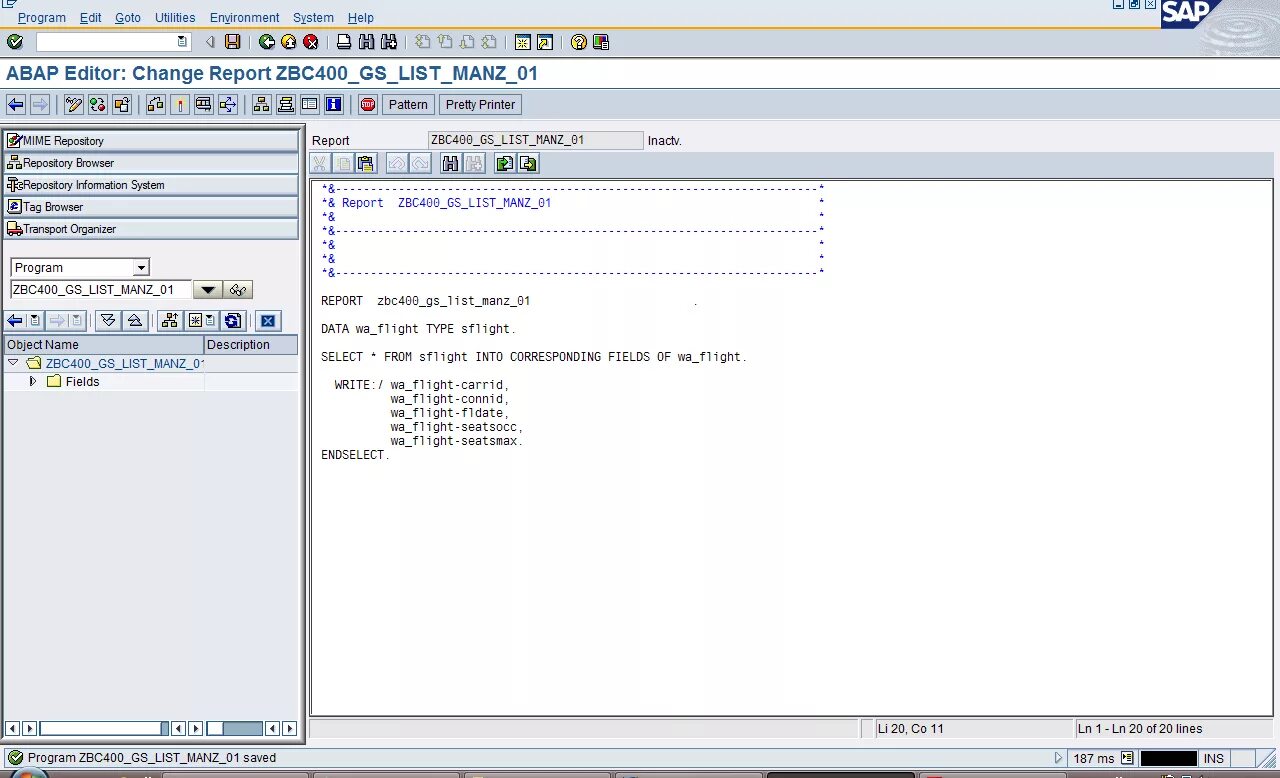Open Help with the yellow question mark icon

coord(578,42)
